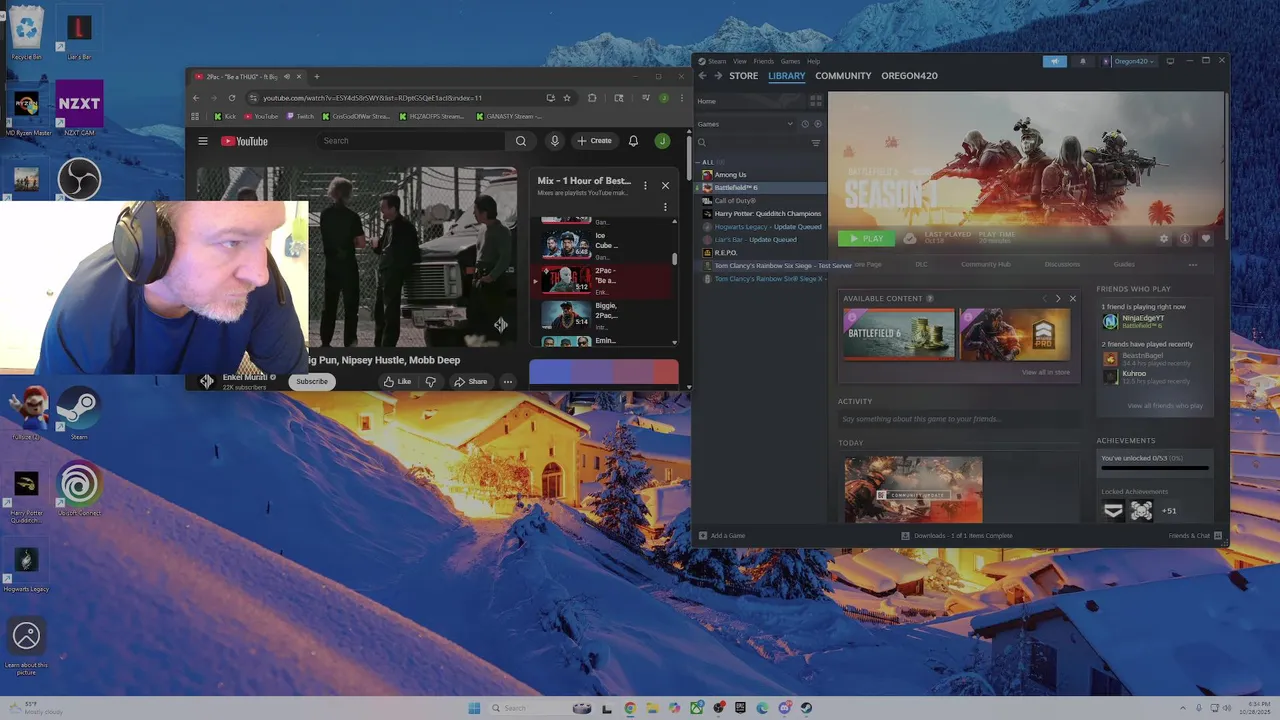Open the Steam desktop shortcut

click(x=79, y=413)
